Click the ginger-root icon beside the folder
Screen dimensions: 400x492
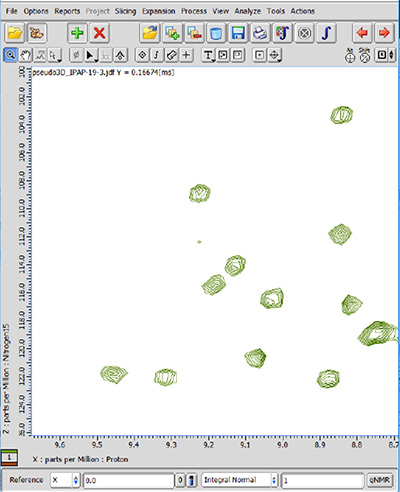37,33
